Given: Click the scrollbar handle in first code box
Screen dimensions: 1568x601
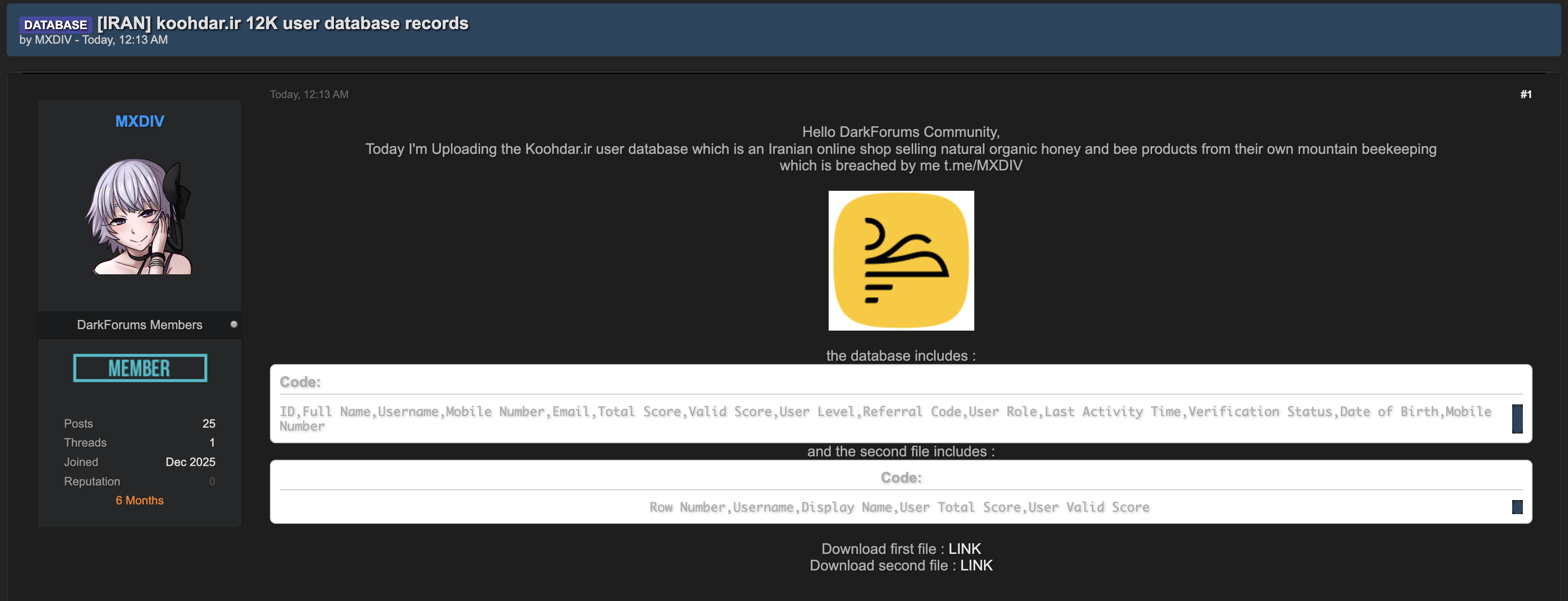Looking at the screenshot, I should coord(1517,419).
